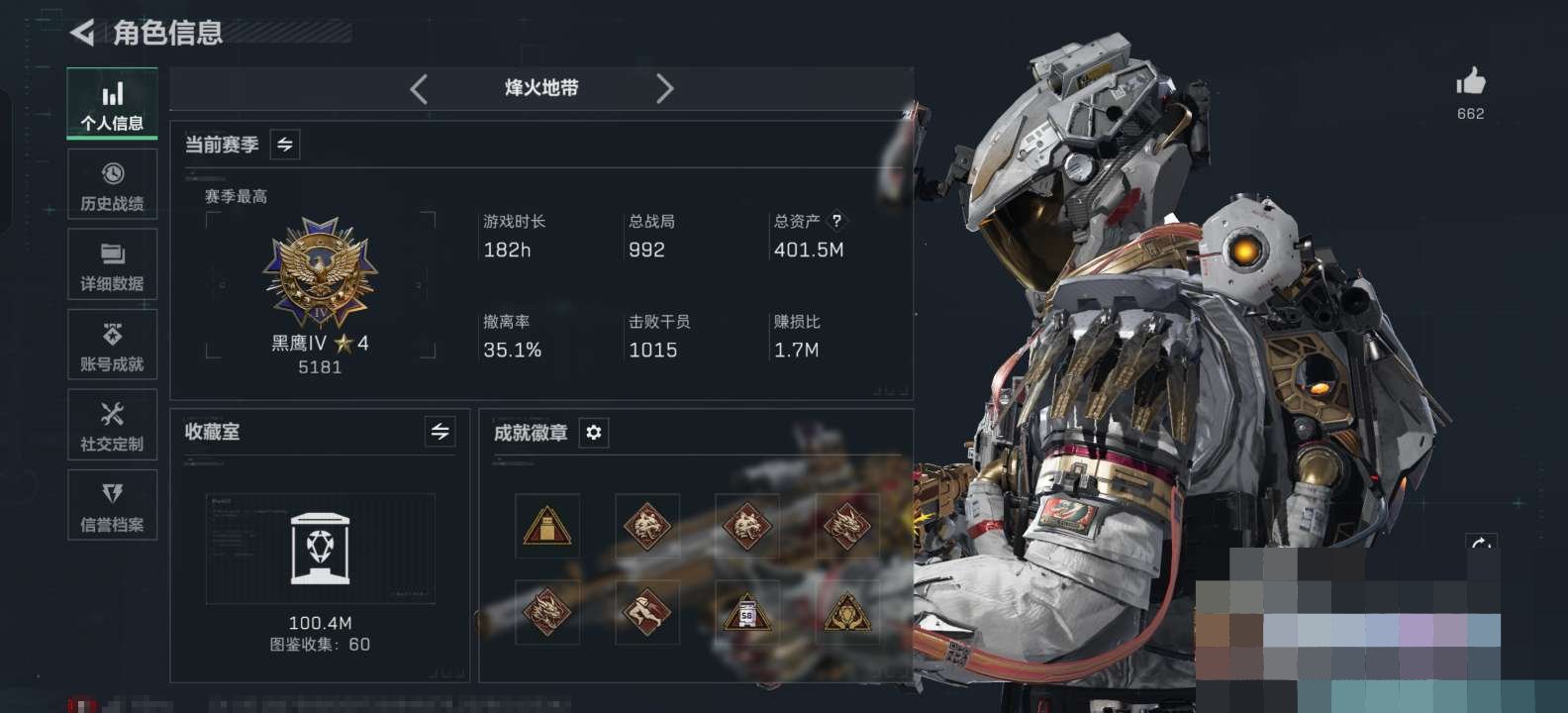Viewport: 1568px width, 713px height.
Task: Give a thumbs-up like to profile
Action: click(1471, 81)
